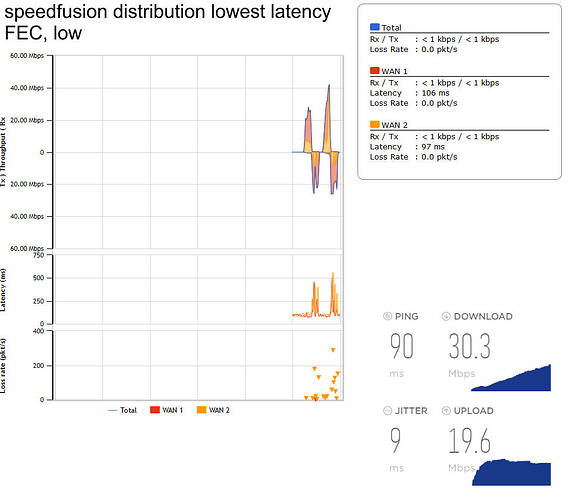Click the 'speedfusion distribution lowest latency' title
This screenshot has height=500, width=587.
[167, 12]
